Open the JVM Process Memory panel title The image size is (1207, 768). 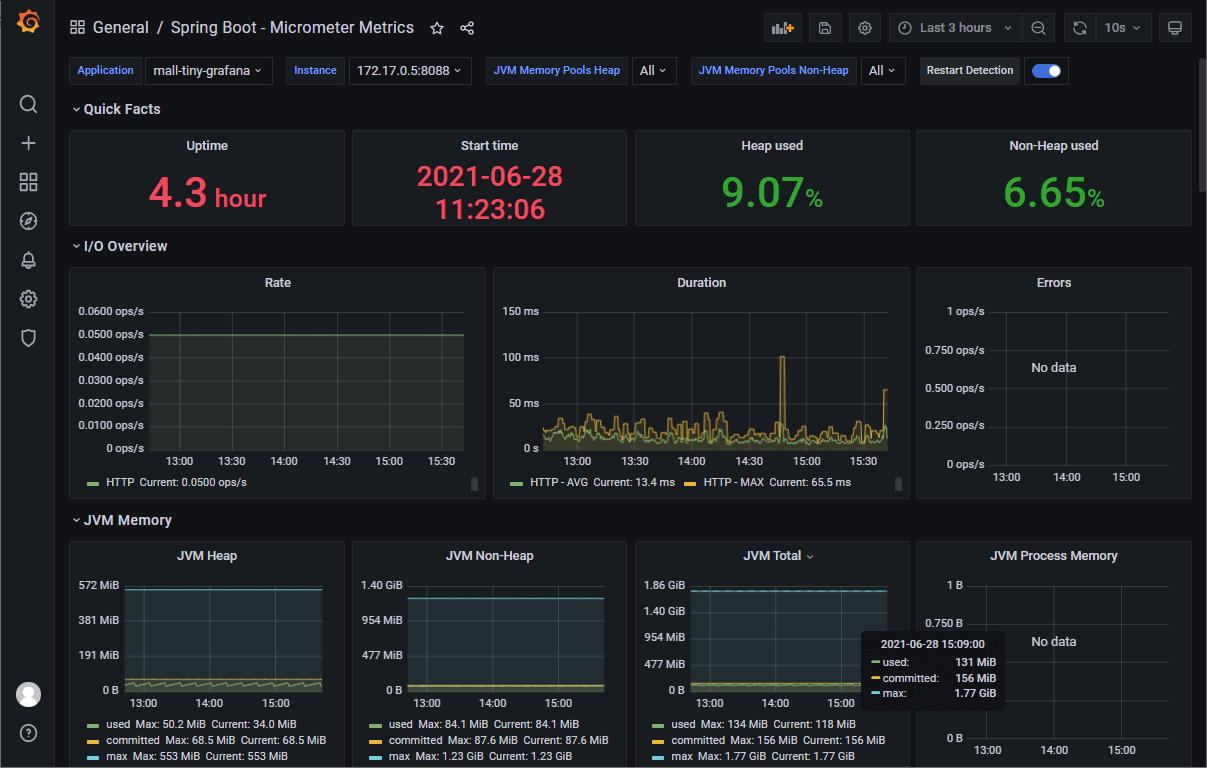point(1054,556)
